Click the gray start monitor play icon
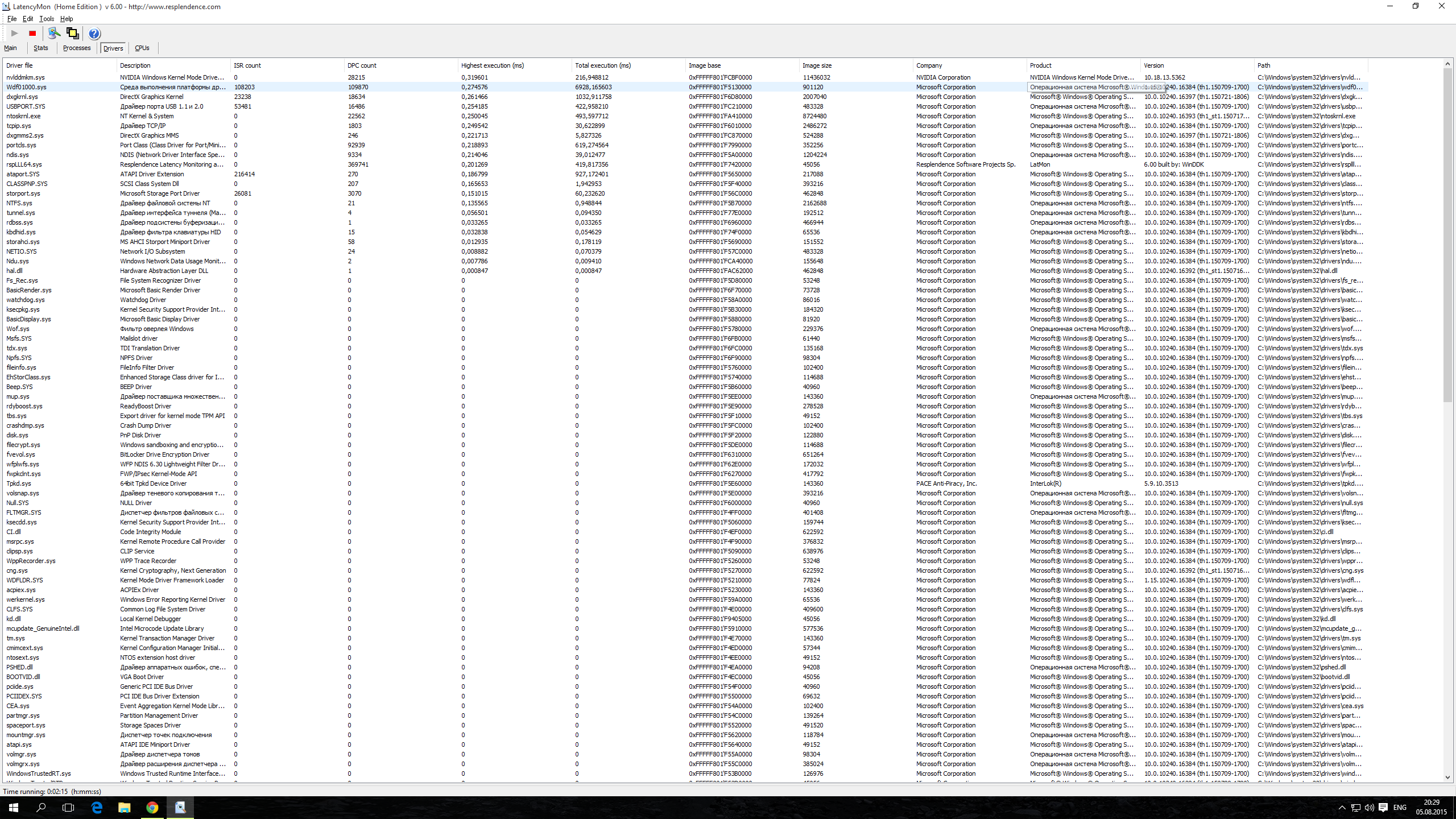Screen dimensions: 1456x819 (15, 34)
